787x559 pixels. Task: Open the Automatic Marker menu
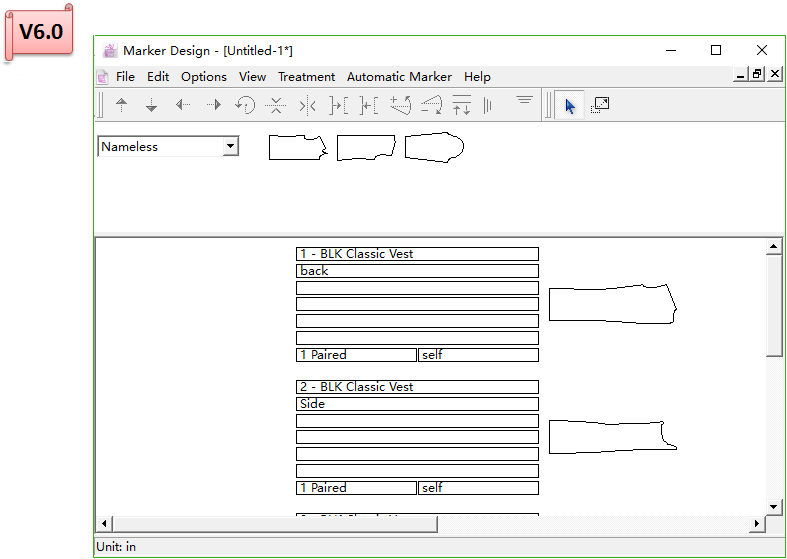(x=399, y=77)
